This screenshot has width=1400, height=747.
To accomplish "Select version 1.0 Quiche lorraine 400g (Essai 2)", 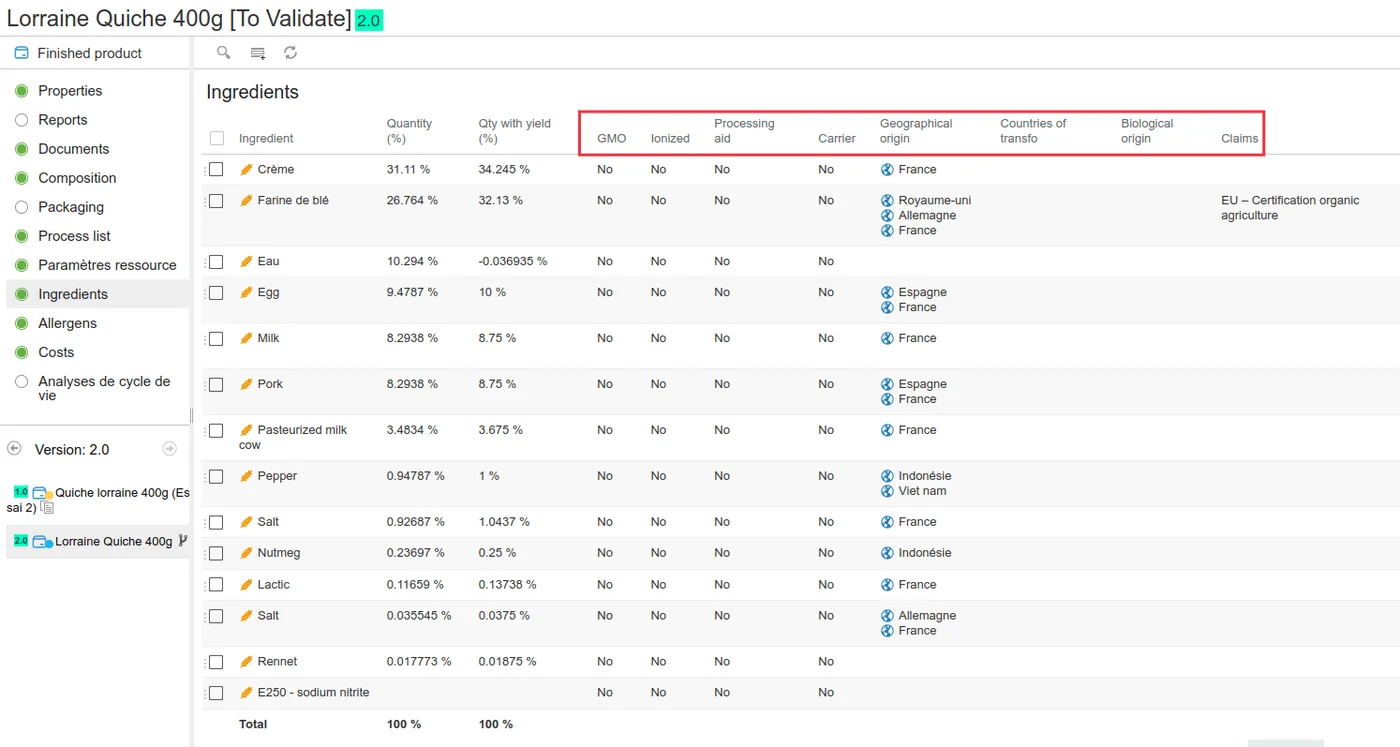I will point(98,500).
